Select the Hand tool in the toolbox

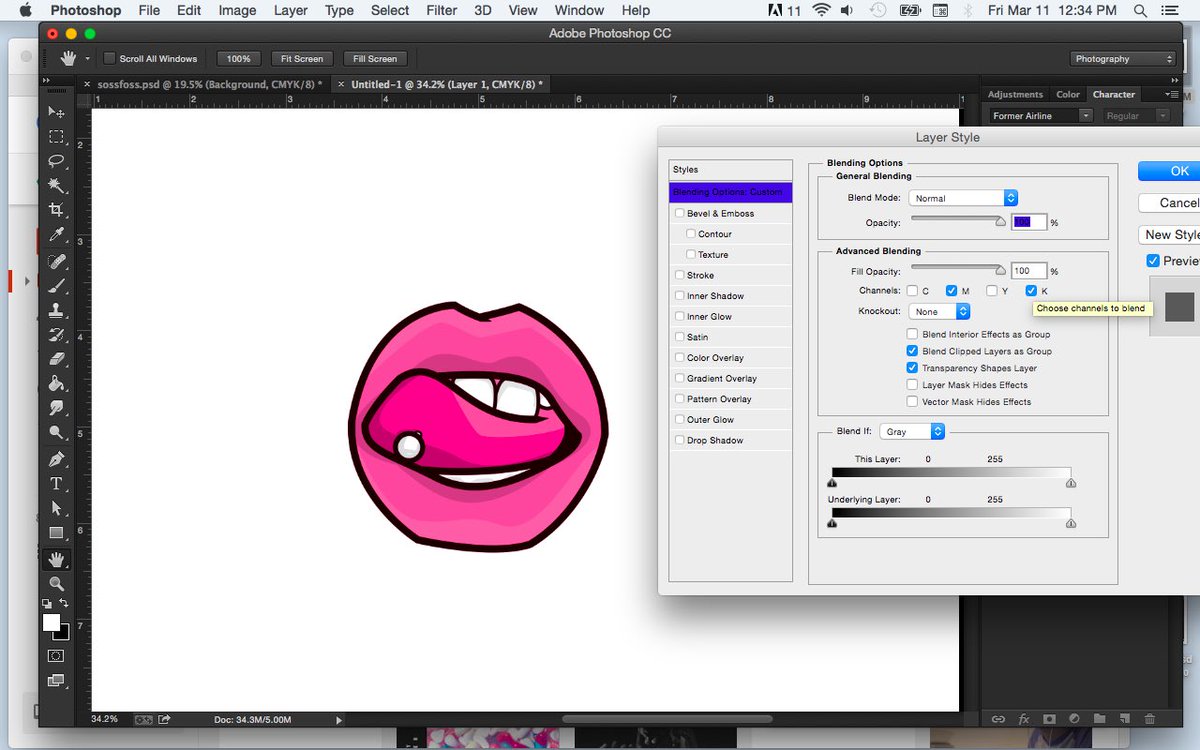tap(56, 559)
